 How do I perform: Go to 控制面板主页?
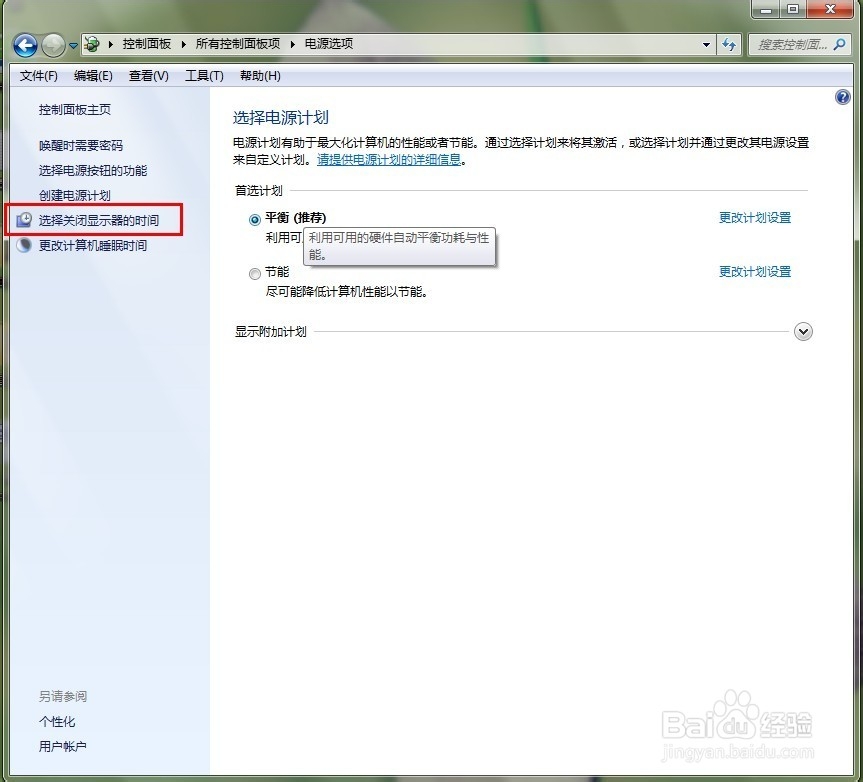75,110
